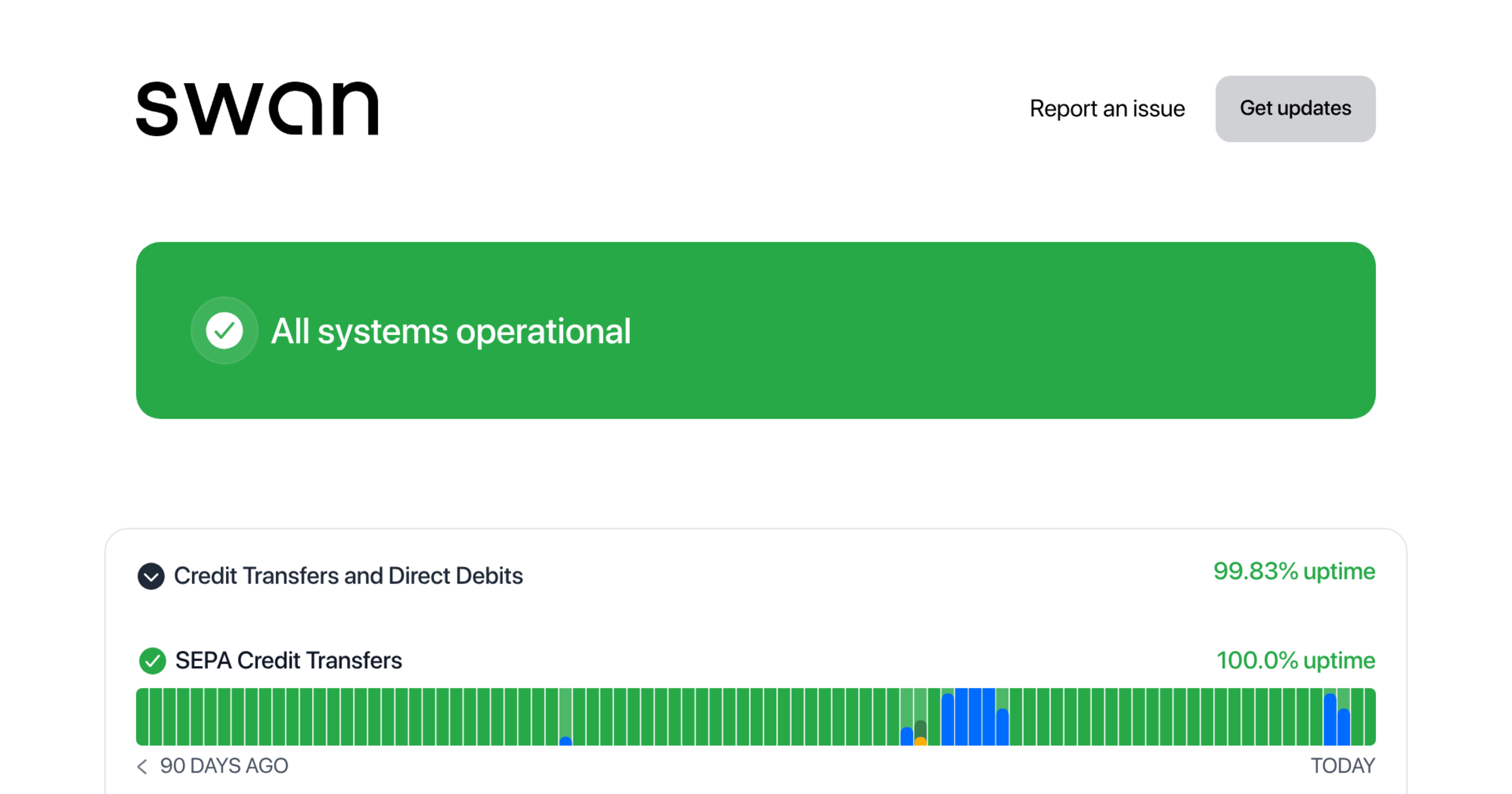This screenshot has width=1512, height=794.
Task: Click the 90 DAYS AGO label
Action: click(x=224, y=766)
